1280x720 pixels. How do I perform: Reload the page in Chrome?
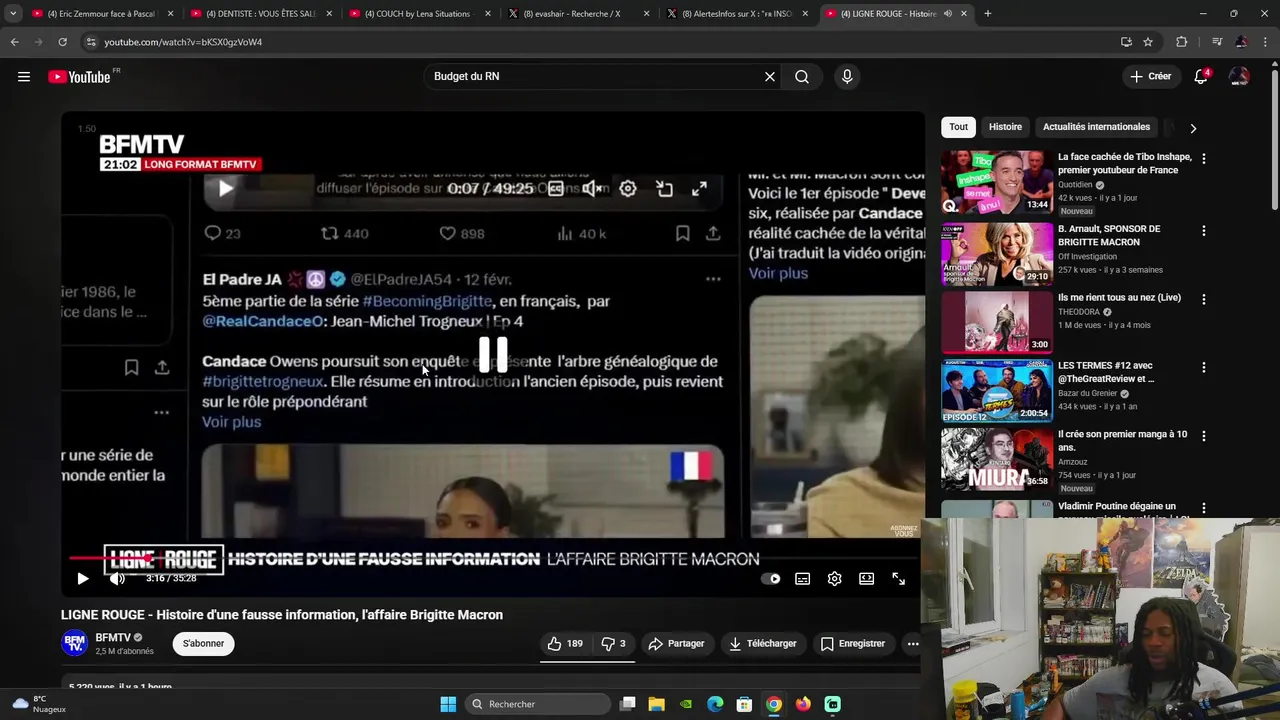(x=62, y=42)
